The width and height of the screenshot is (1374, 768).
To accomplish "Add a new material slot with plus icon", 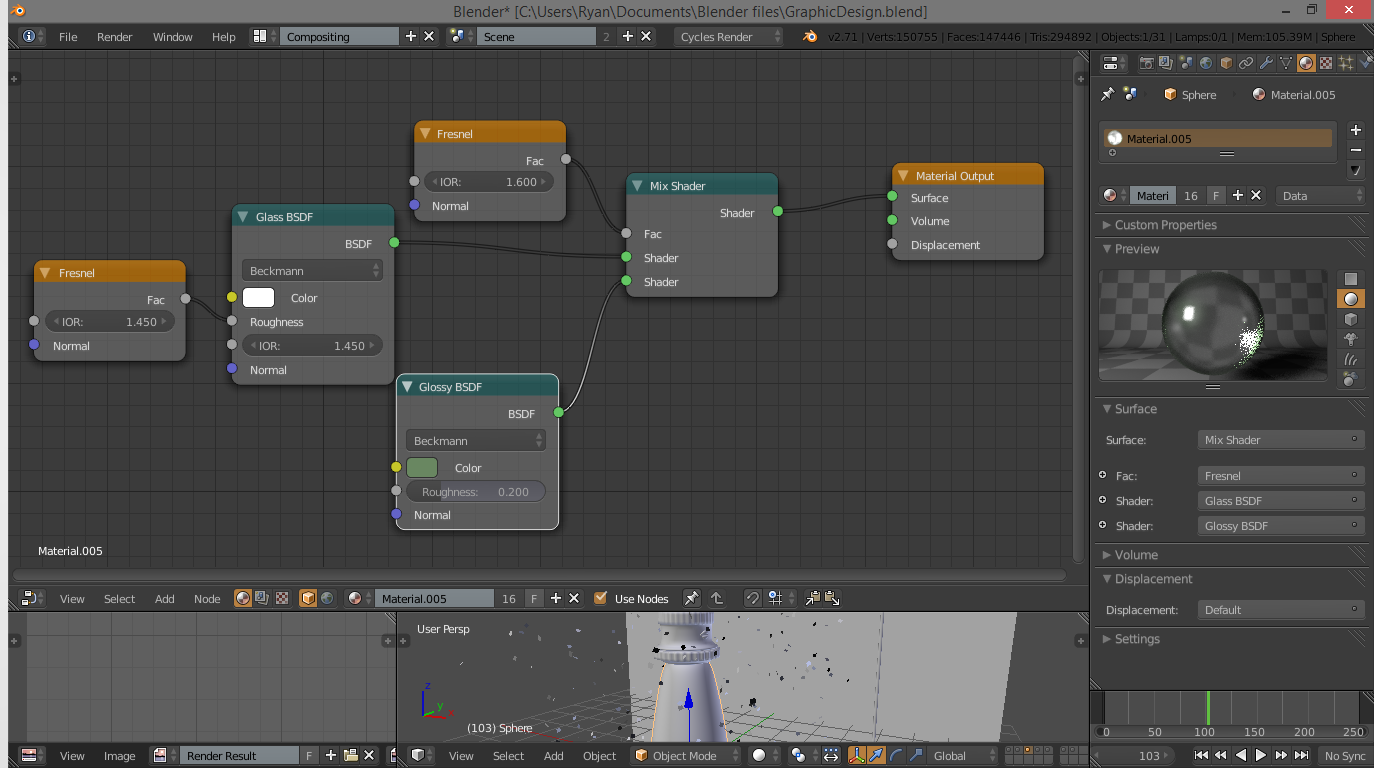I will point(1355,130).
